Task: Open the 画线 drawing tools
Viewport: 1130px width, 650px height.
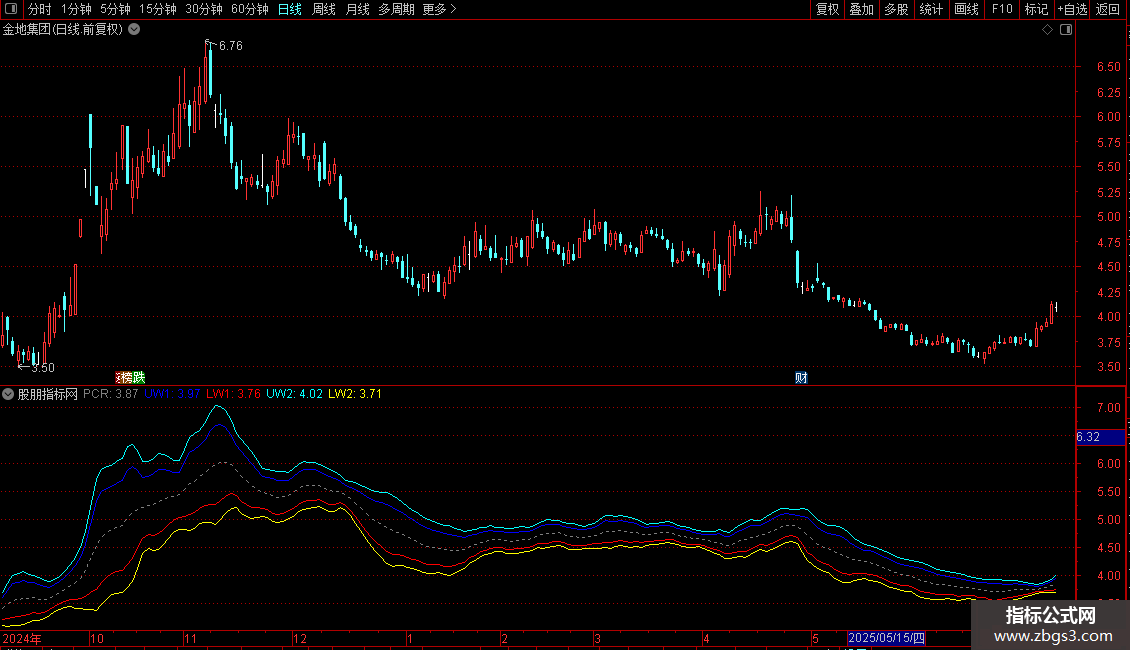Action: point(966,9)
